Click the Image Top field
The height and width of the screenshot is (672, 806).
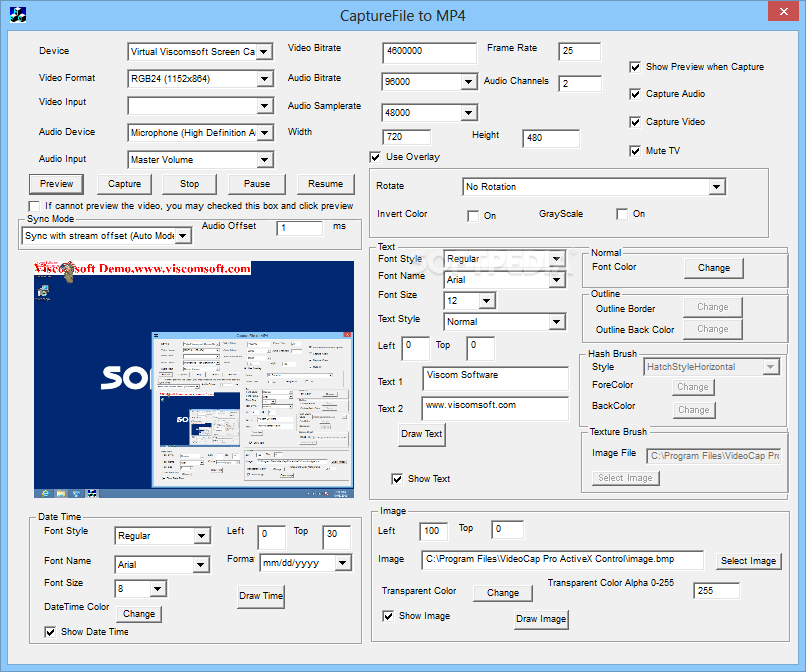(x=507, y=530)
